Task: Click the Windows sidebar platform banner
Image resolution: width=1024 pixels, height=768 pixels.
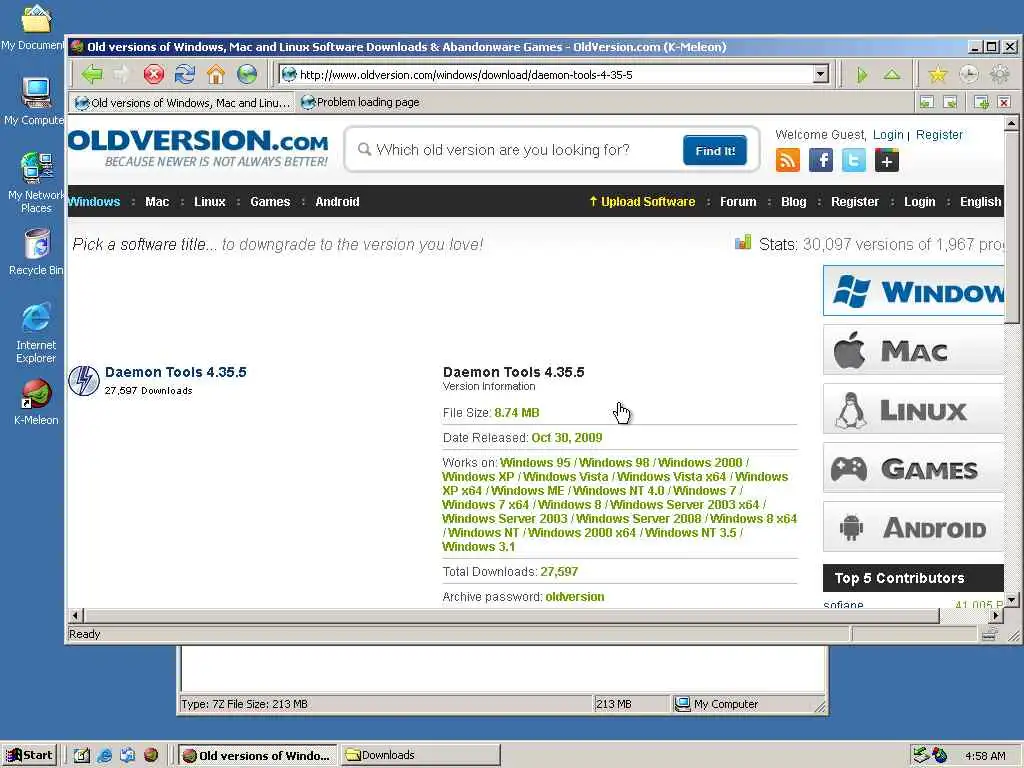Action: click(x=914, y=291)
